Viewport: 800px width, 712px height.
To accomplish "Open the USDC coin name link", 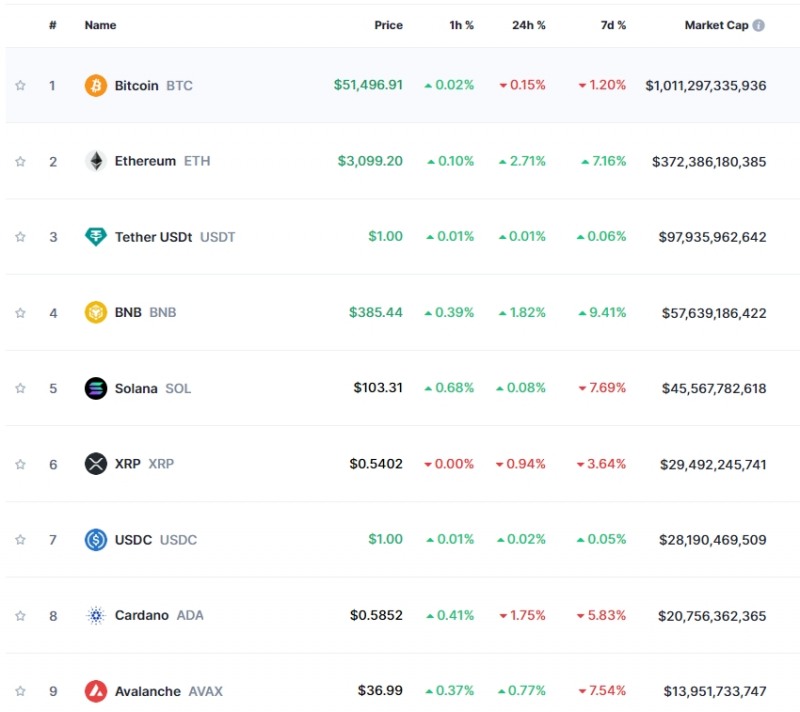I will [x=134, y=540].
